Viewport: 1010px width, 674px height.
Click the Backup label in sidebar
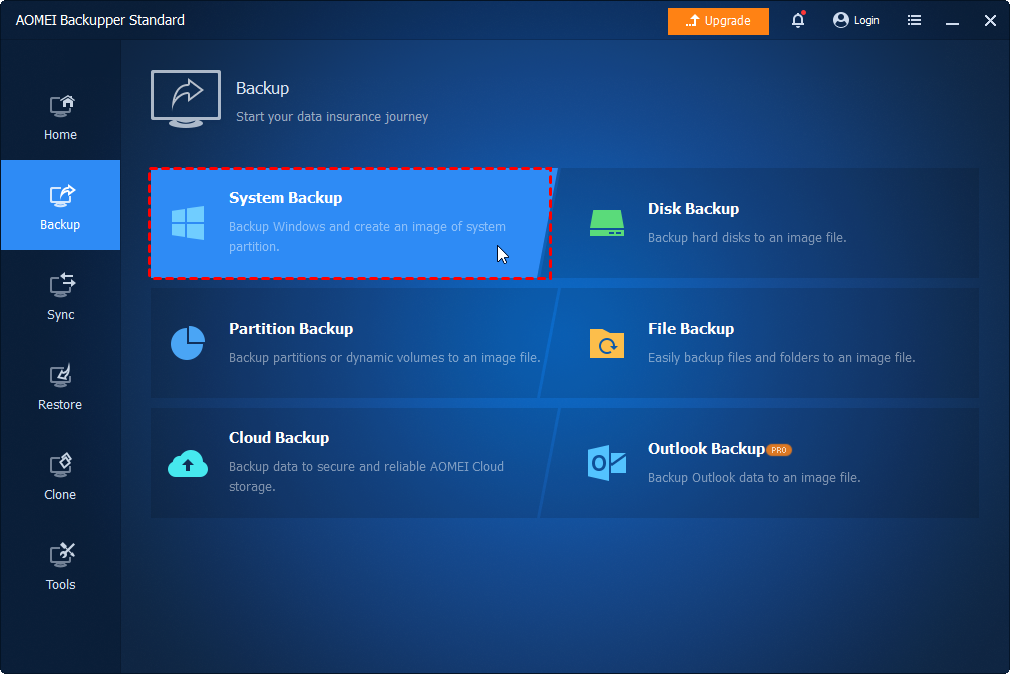(60, 224)
